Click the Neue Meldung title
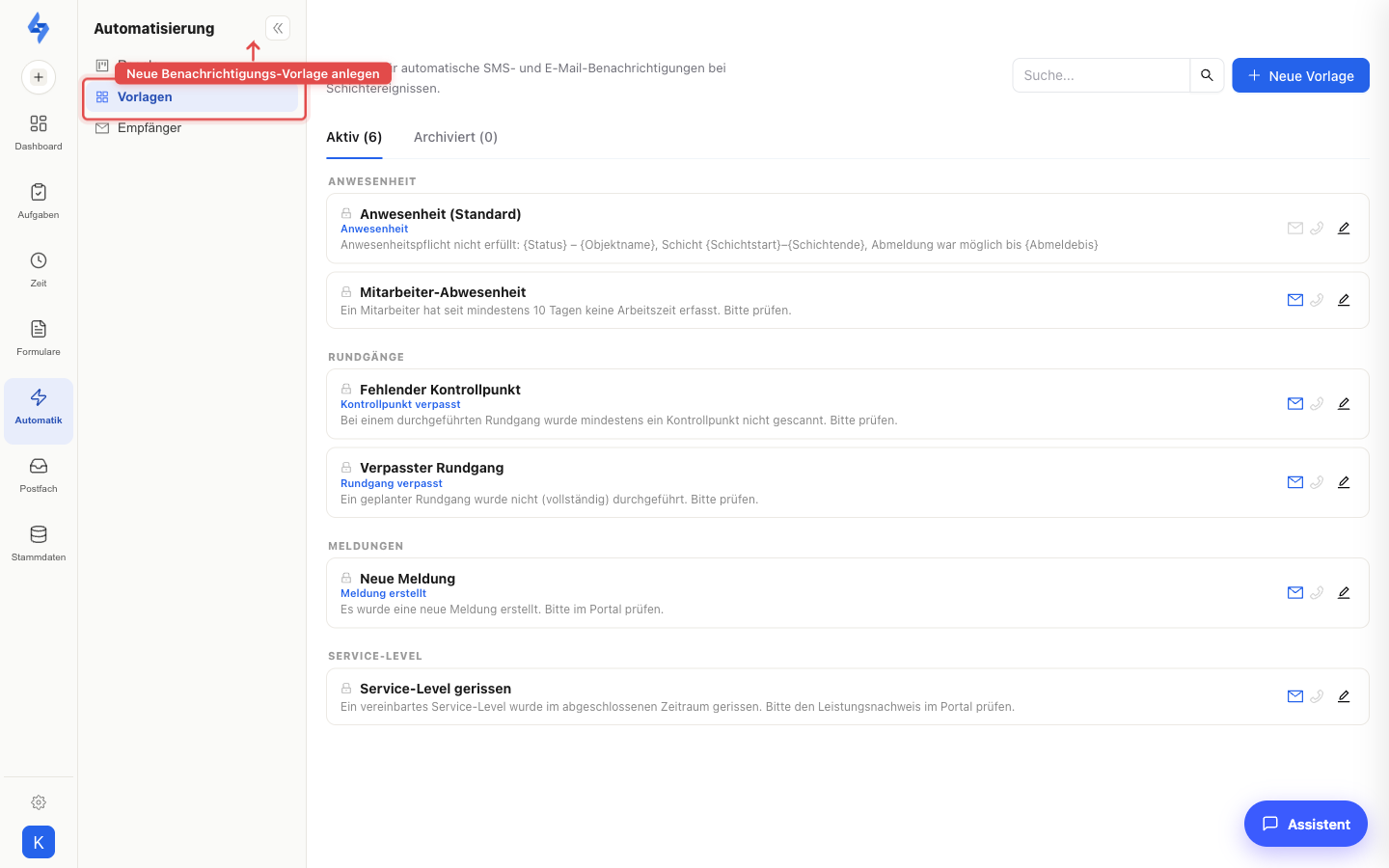 (407, 579)
